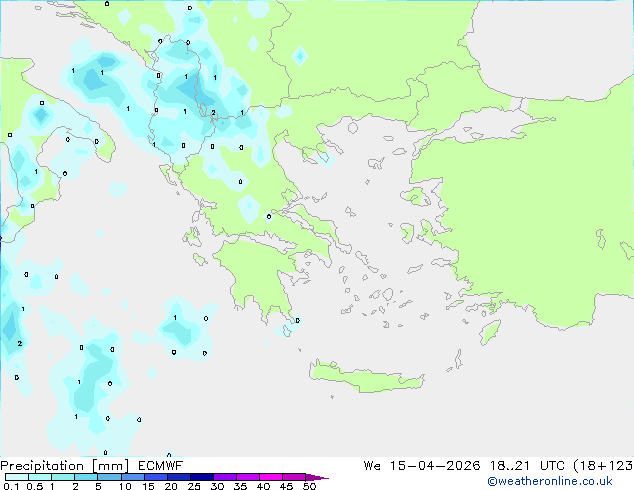
Task: Click the 40–45 mm magenta legend swatch
Action: (271, 477)
